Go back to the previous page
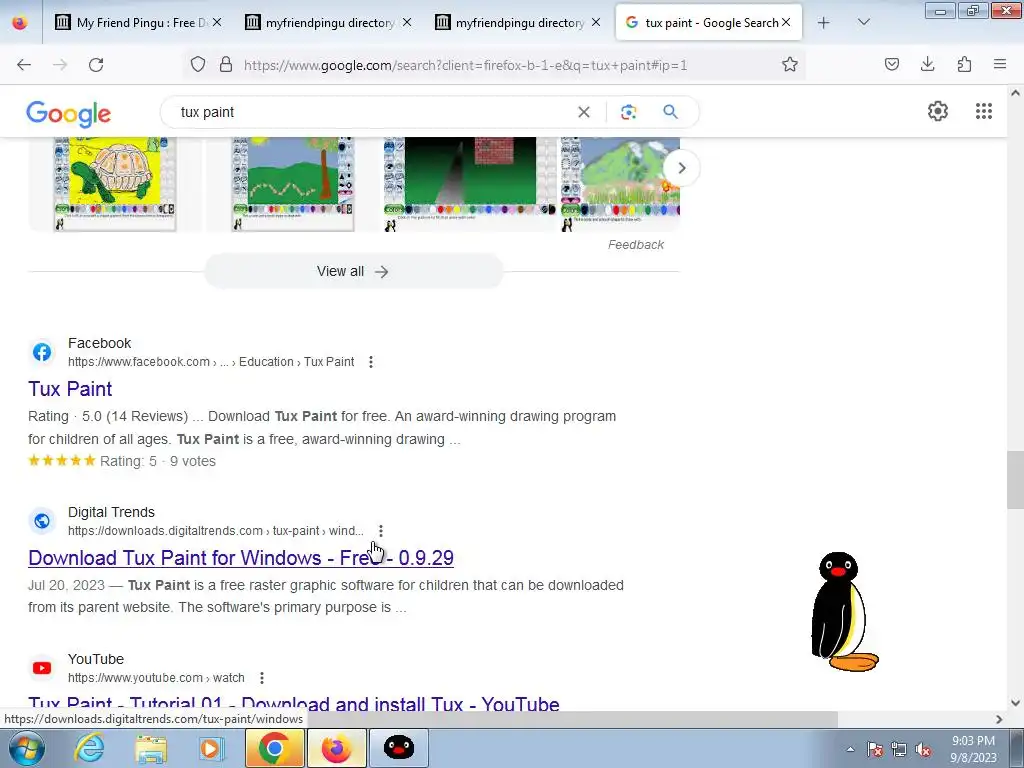 coord(24,64)
